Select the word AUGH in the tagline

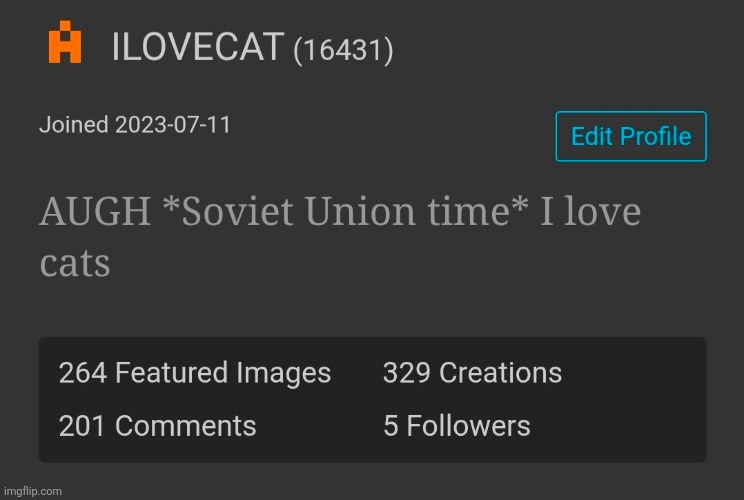pos(95,212)
